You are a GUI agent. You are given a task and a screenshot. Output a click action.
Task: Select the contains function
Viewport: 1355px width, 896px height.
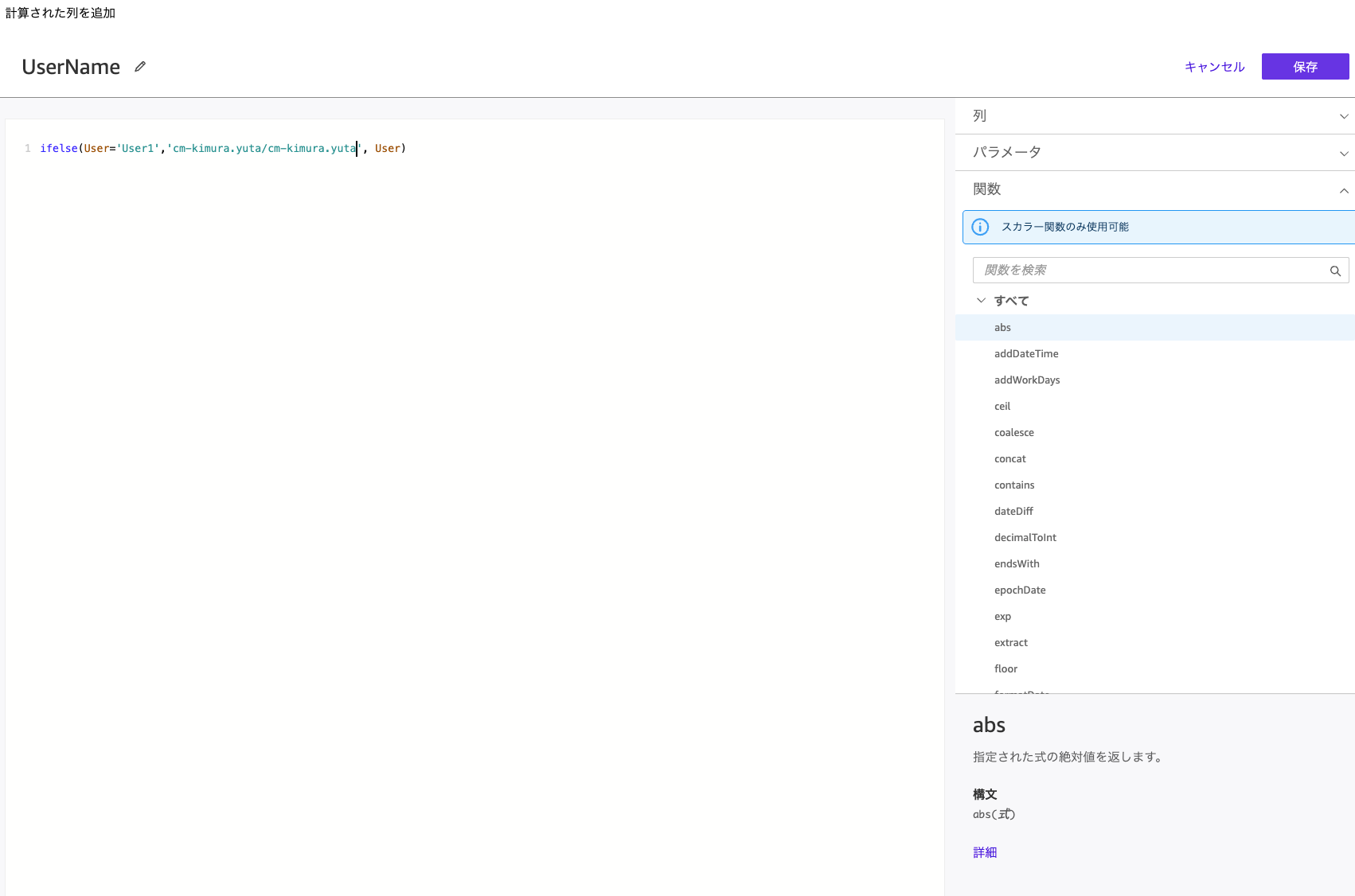coord(1014,485)
